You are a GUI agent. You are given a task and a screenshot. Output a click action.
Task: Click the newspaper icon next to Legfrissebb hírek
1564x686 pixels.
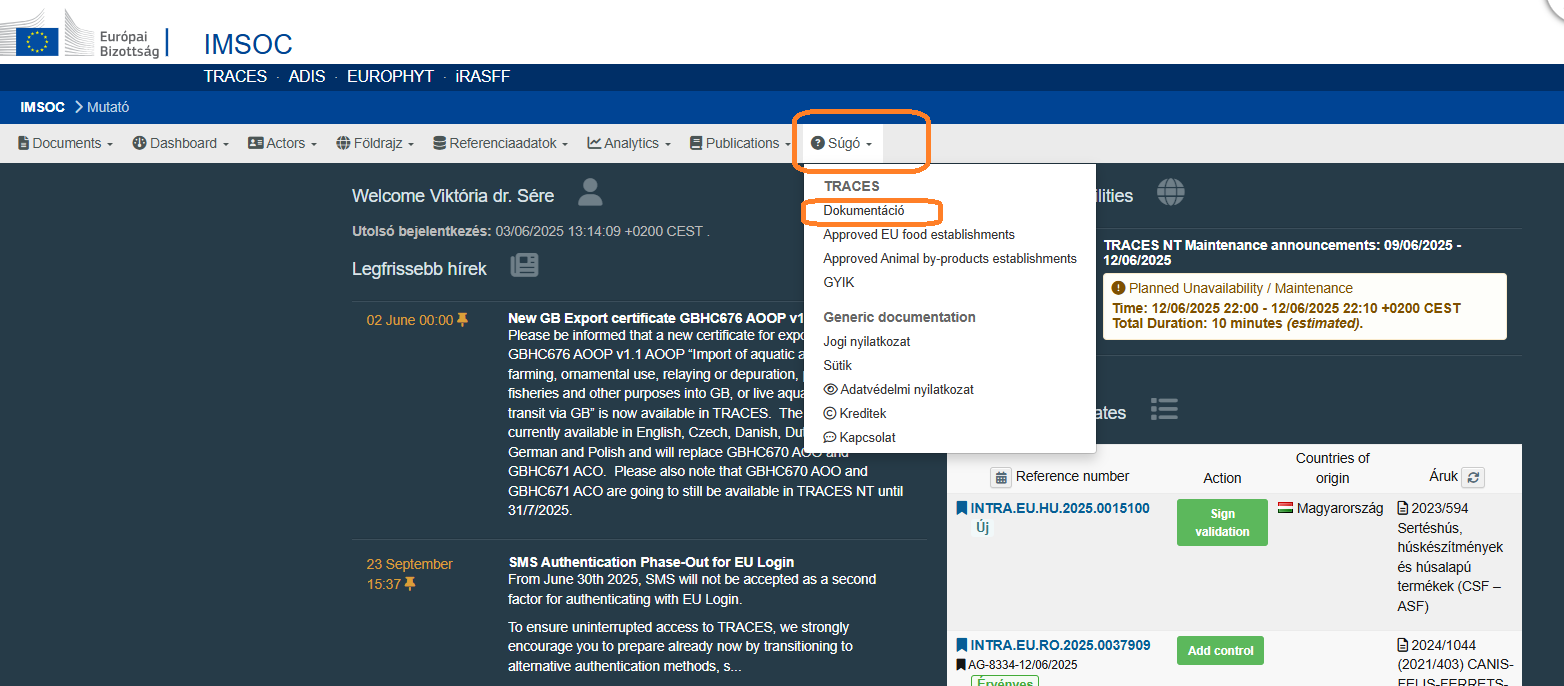pos(524,265)
